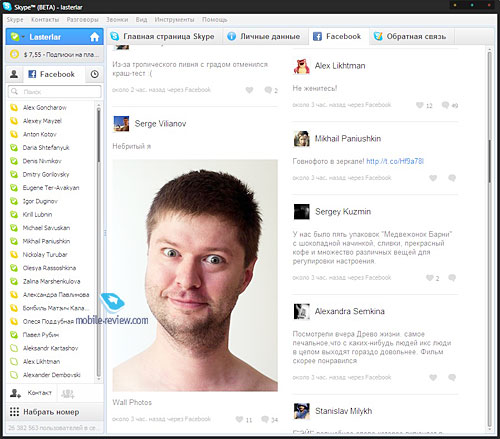Open comments on Alex Likhtman's post

point(445,105)
